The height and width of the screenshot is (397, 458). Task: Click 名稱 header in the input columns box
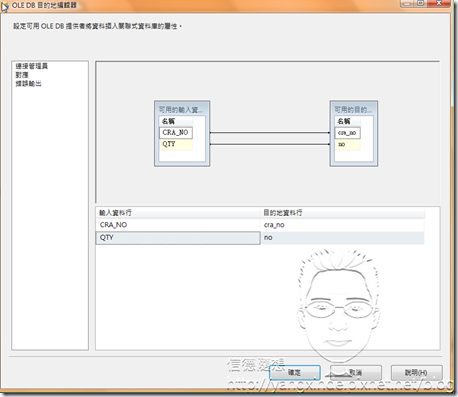[176, 121]
